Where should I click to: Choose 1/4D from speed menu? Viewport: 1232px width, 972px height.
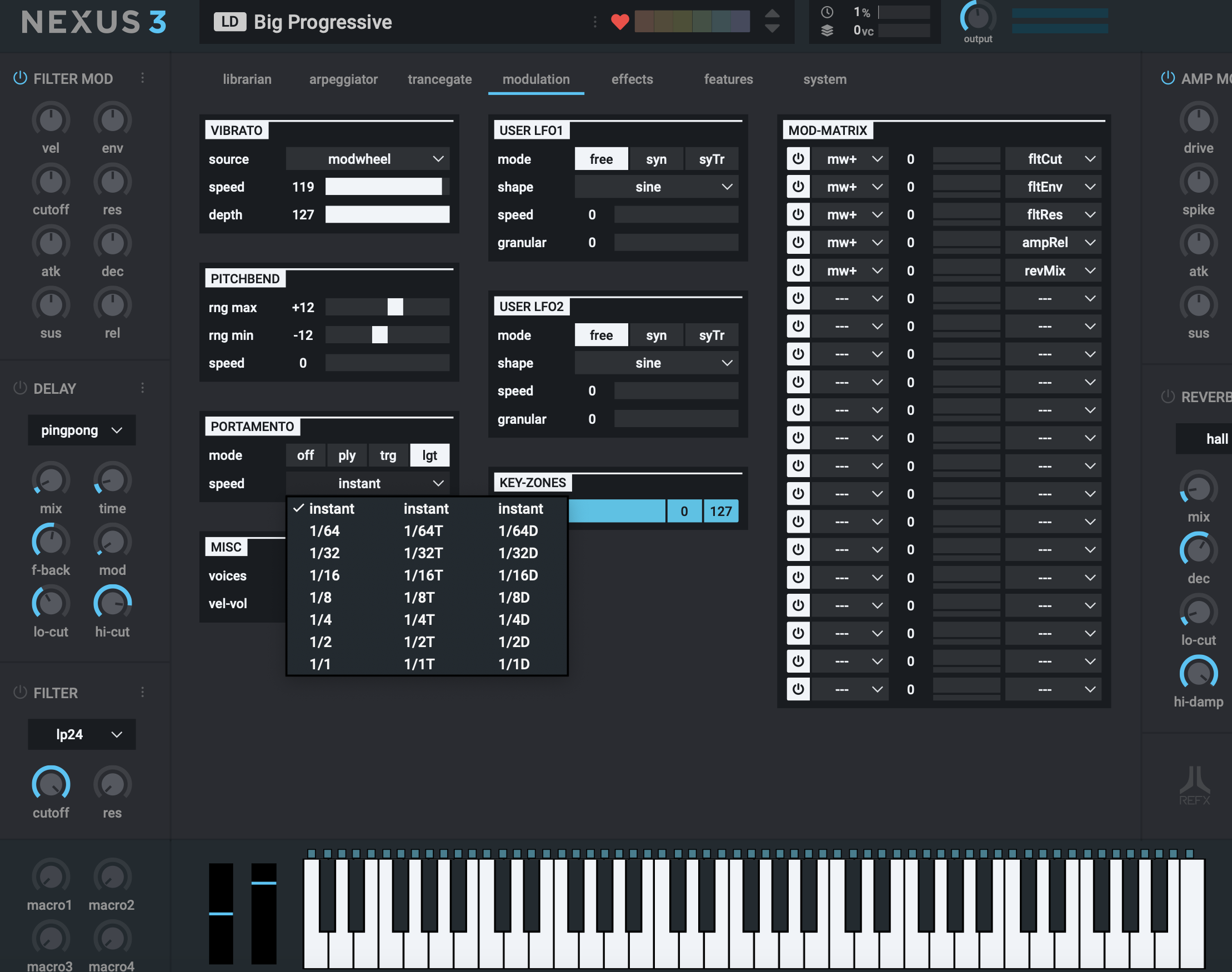pyautogui.click(x=514, y=620)
